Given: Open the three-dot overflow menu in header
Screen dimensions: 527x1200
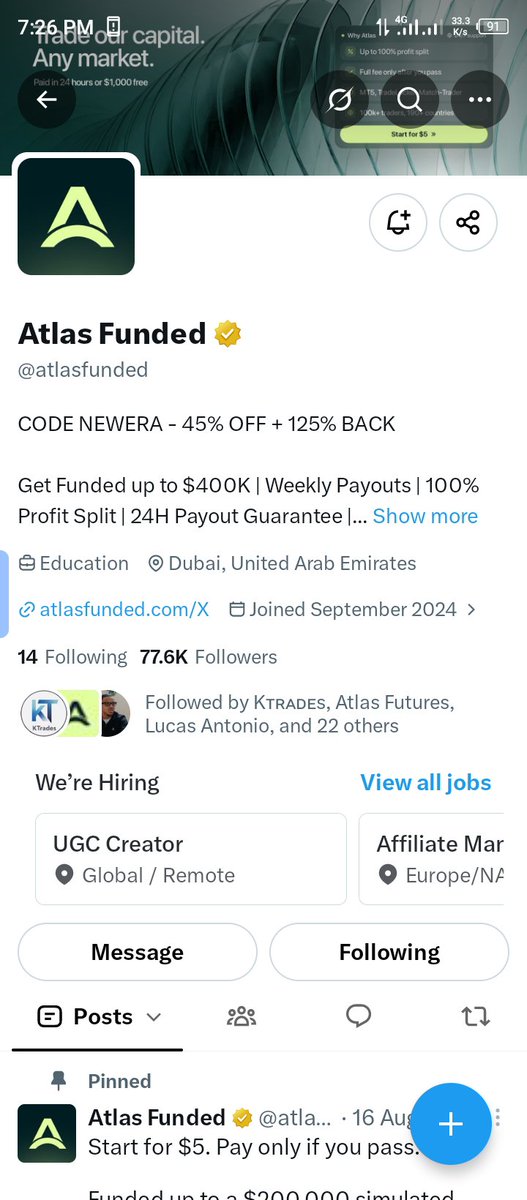Looking at the screenshot, I should 480,99.
